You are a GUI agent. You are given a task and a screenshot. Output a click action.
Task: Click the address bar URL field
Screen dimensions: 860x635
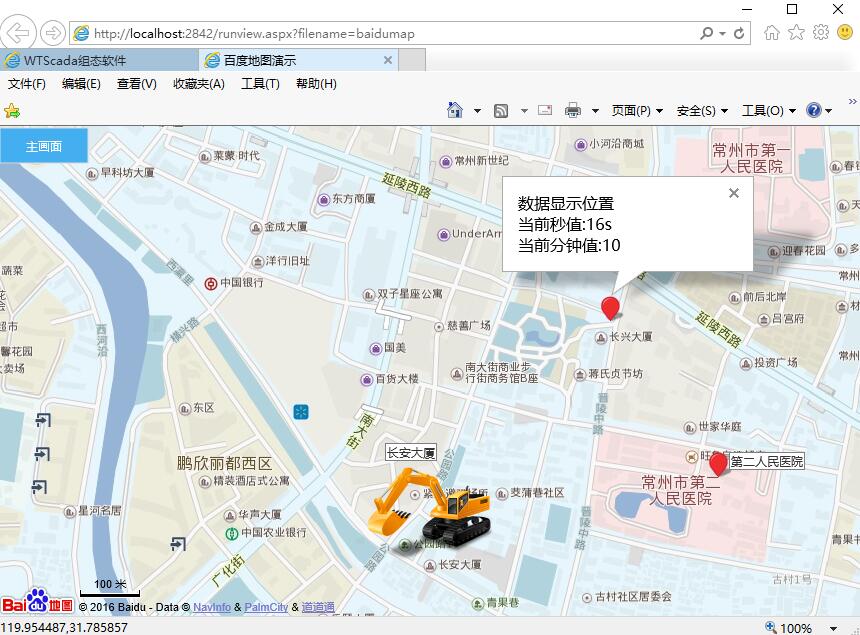pyautogui.click(x=384, y=33)
